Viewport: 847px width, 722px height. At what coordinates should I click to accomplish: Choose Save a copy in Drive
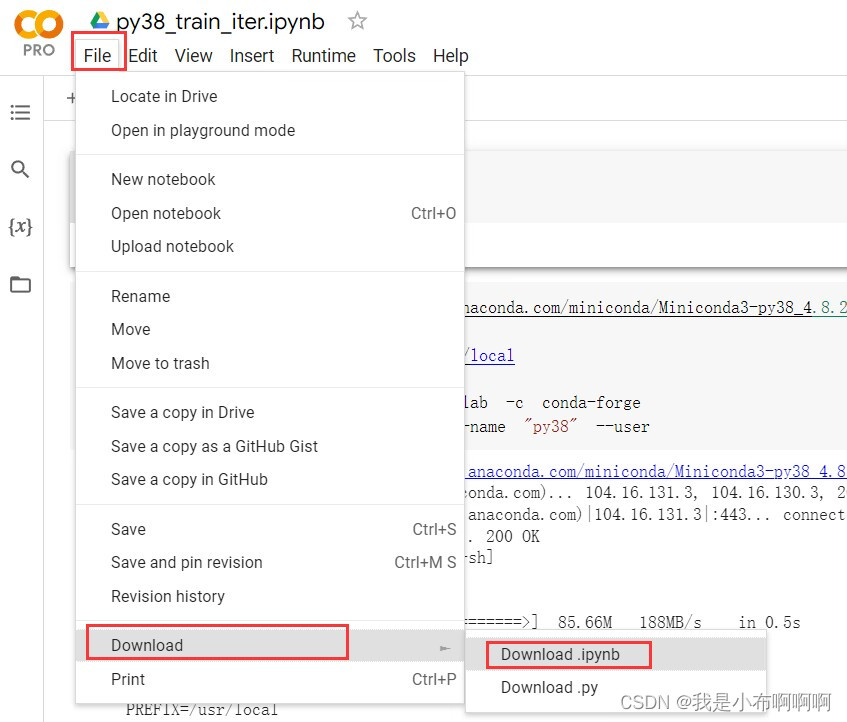[182, 412]
